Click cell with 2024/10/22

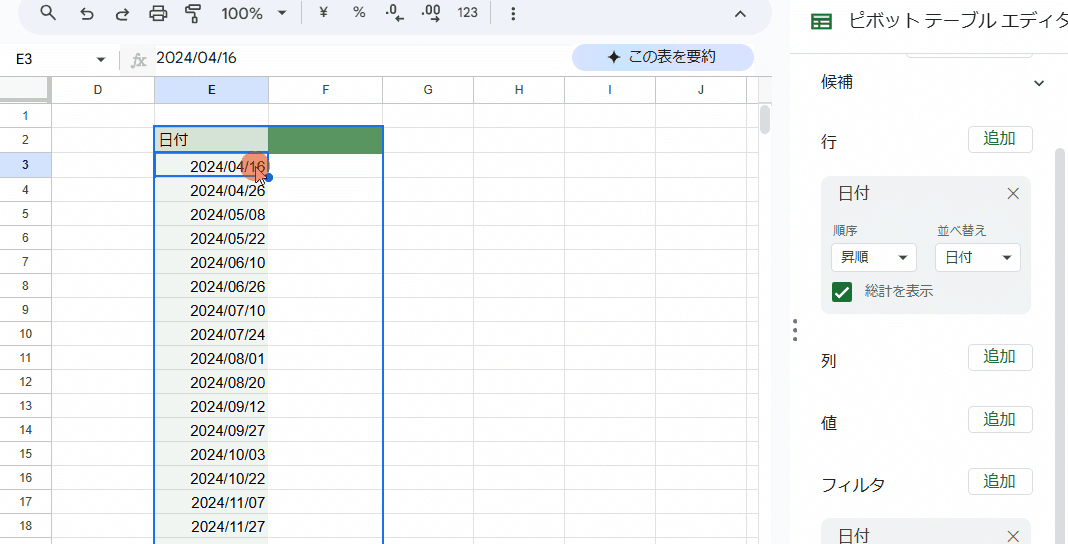pos(212,478)
